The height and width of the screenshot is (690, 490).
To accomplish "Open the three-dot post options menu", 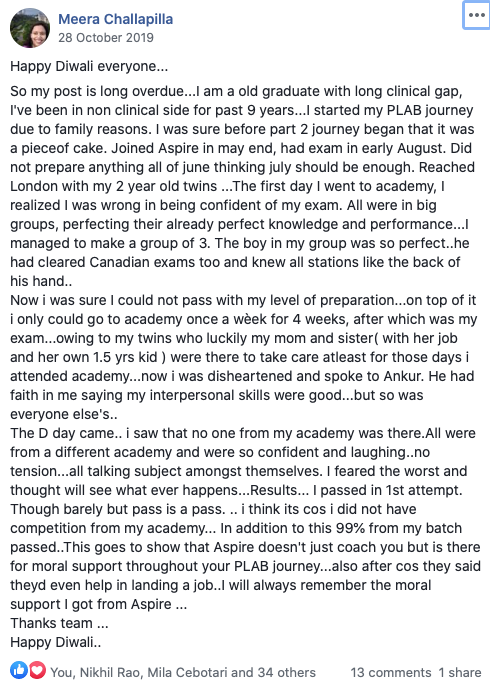I will tap(477, 15).
